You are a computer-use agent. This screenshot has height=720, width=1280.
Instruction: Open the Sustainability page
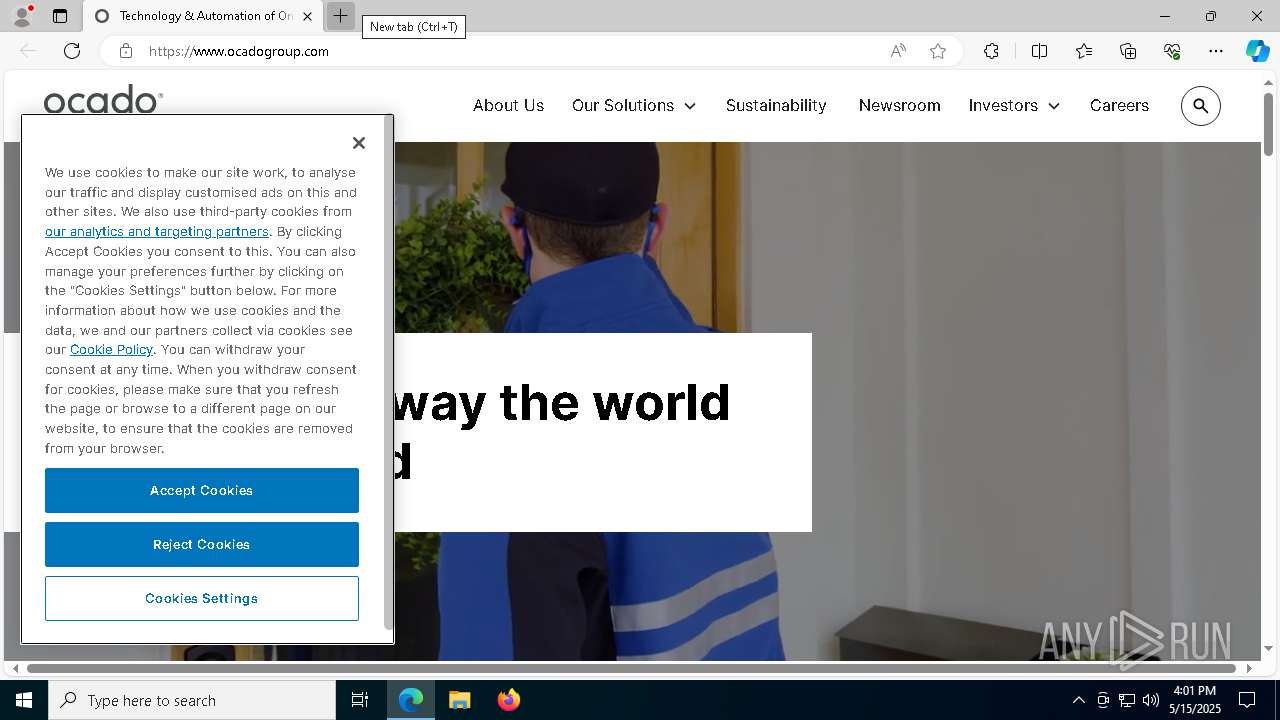pyautogui.click(x=776, y=105)
